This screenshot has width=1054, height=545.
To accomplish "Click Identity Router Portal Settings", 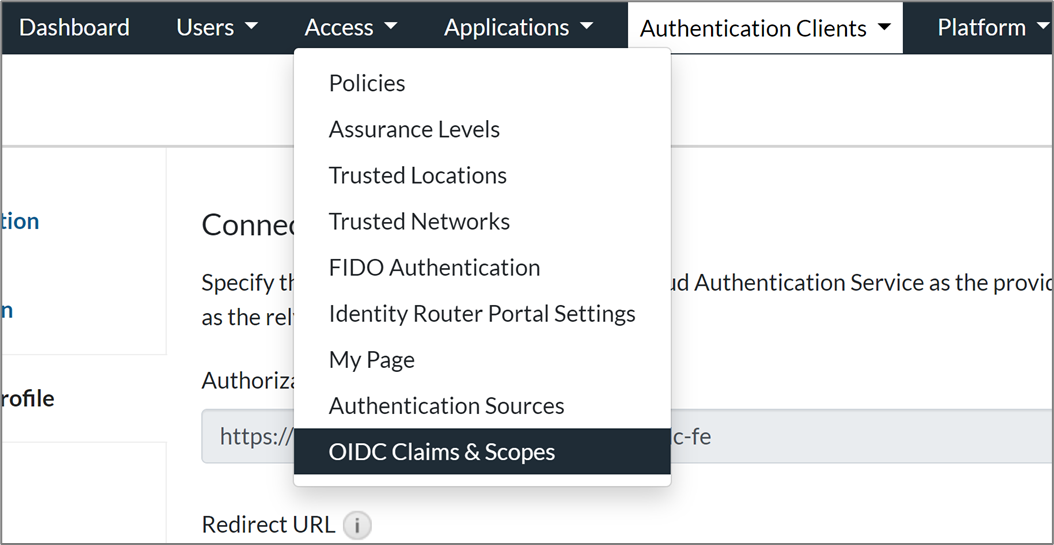I will (482, 314).
